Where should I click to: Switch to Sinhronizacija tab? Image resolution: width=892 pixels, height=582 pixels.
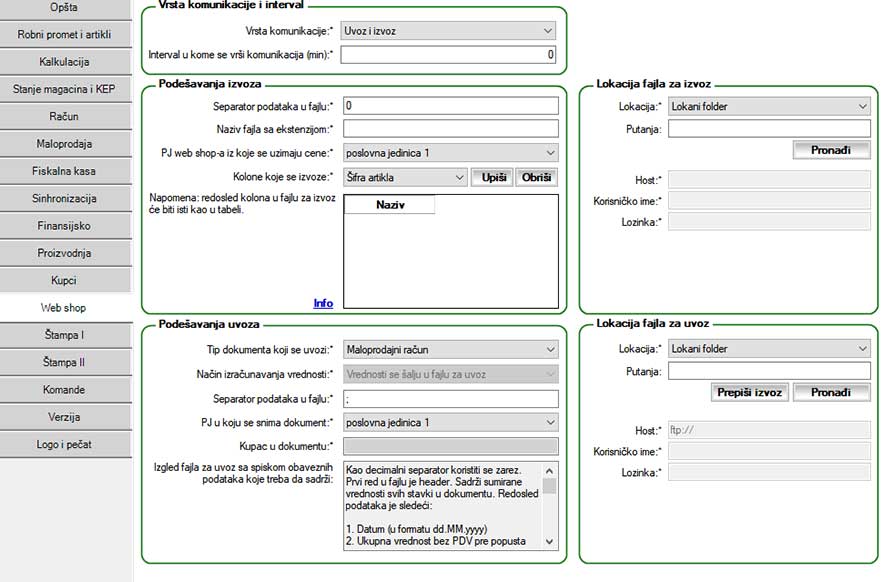coord(65,199)
